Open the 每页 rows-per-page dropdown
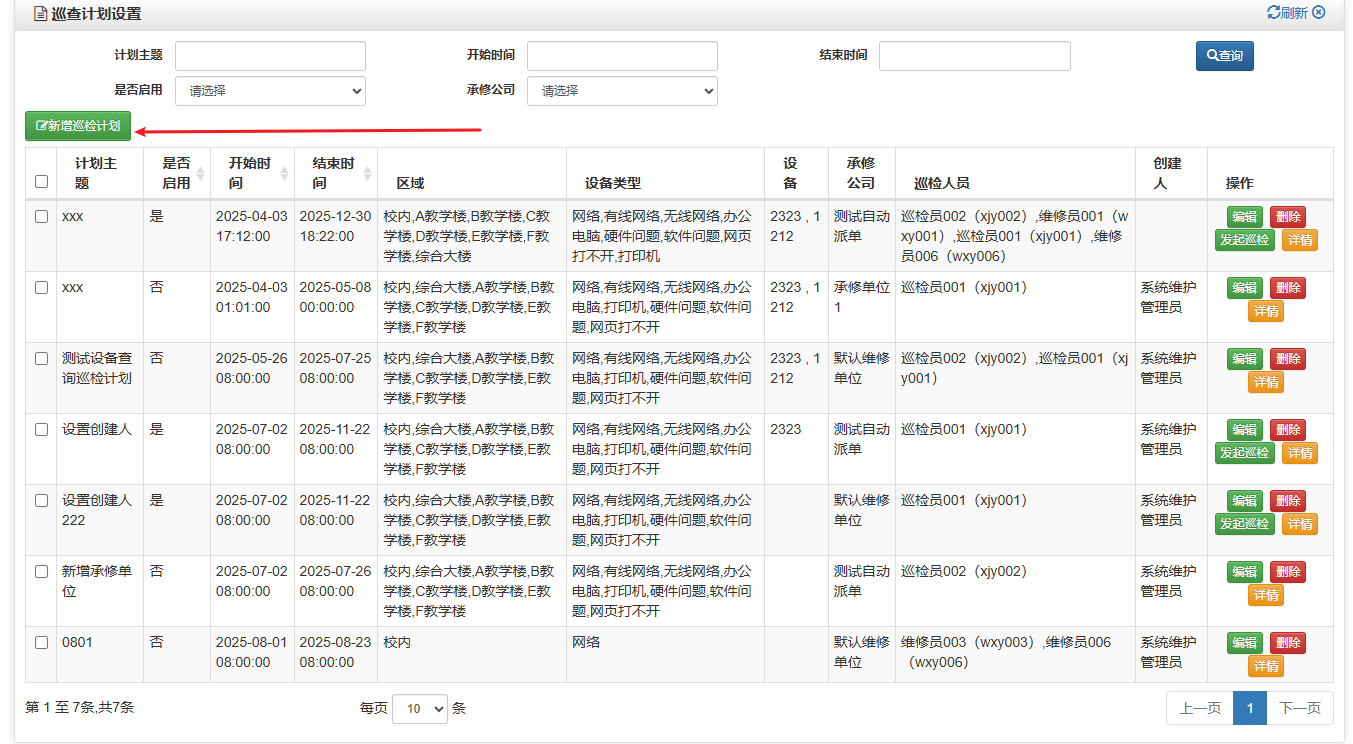1353x744 pixels. click(420, 709)
